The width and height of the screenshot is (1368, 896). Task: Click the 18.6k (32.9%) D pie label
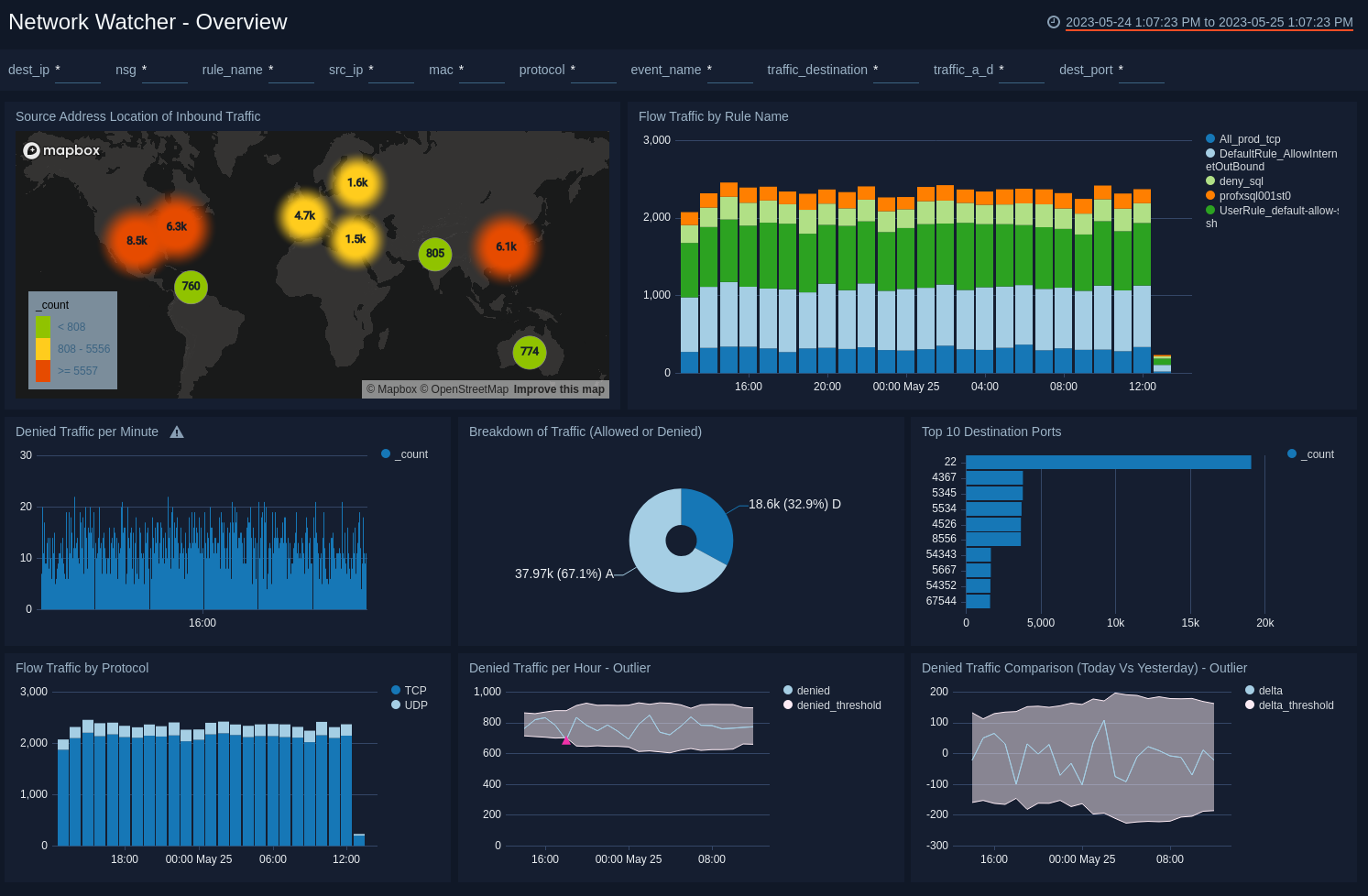(x=794, y=504)
